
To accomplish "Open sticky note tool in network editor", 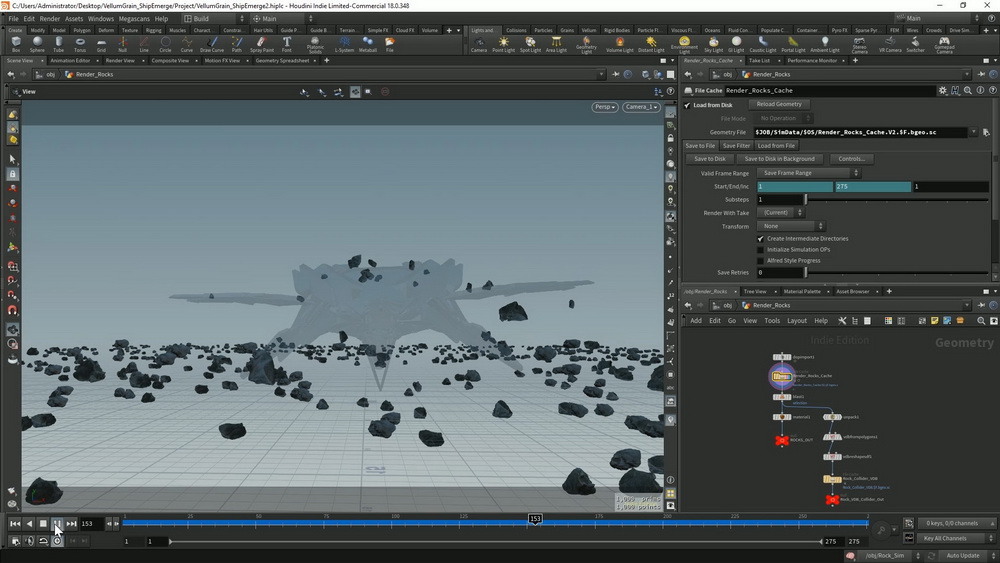I will [x=934, y=321].
